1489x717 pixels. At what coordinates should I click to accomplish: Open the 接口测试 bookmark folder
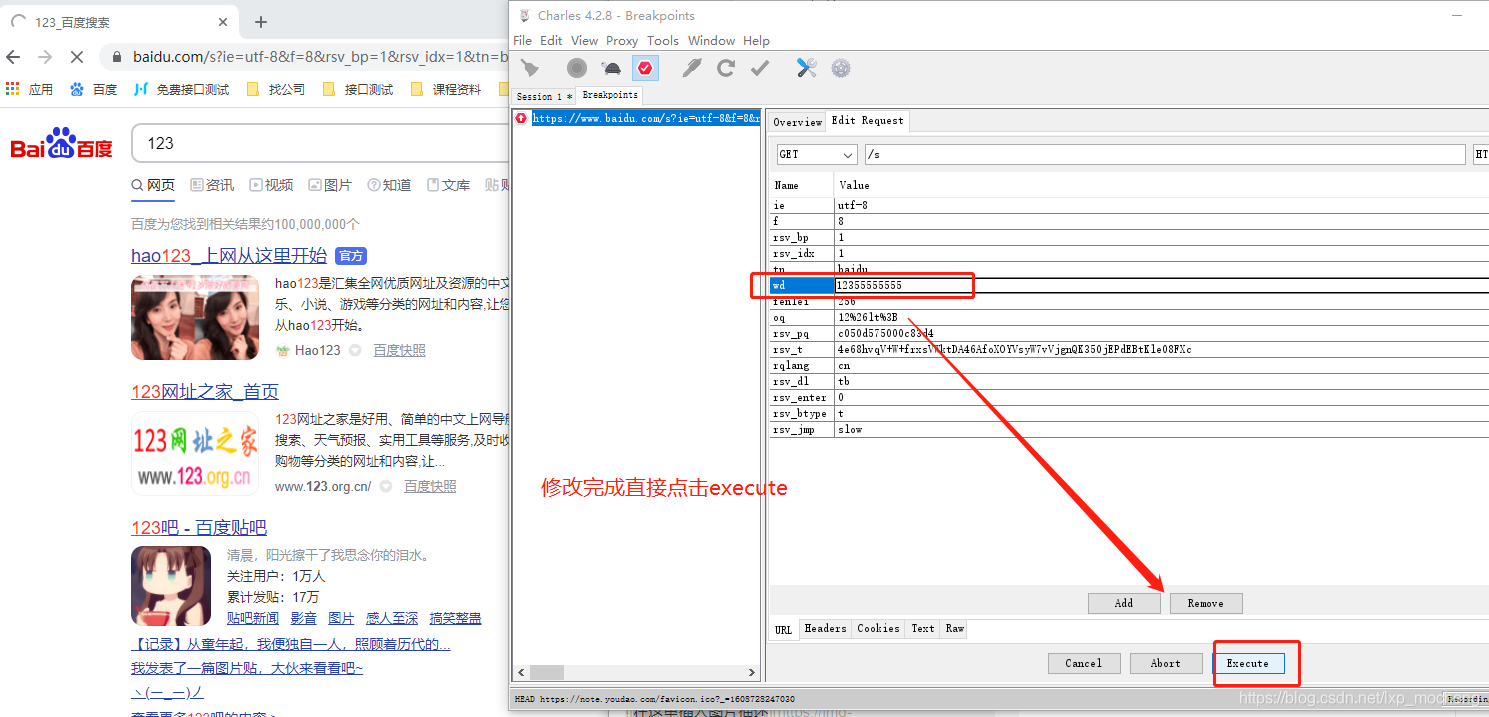[357, 89]
